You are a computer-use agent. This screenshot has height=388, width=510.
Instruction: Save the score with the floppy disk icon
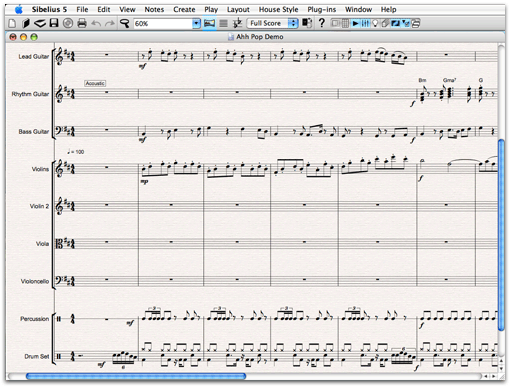tap(54, 23)
